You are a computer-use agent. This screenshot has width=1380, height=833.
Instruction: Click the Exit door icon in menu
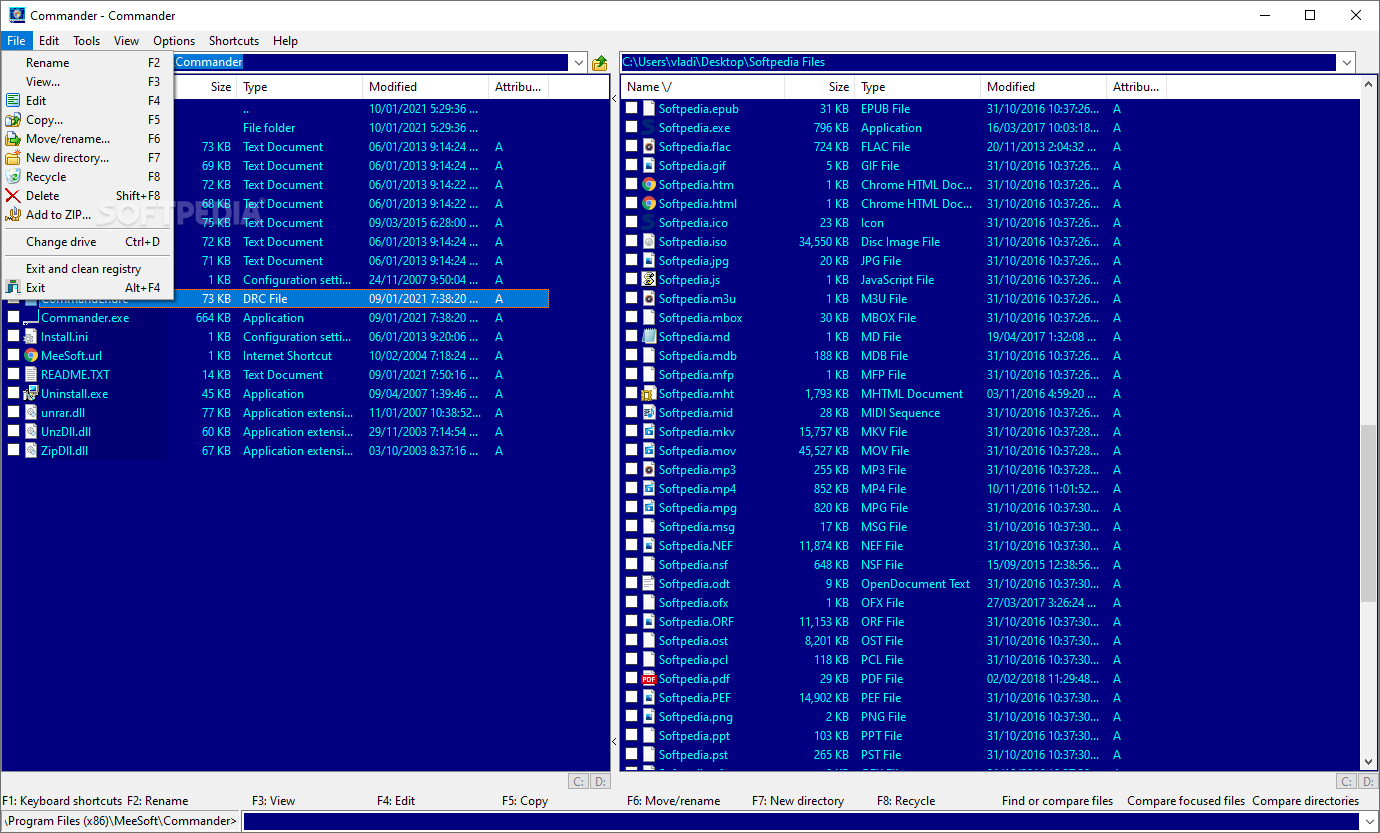coord(13,287)
